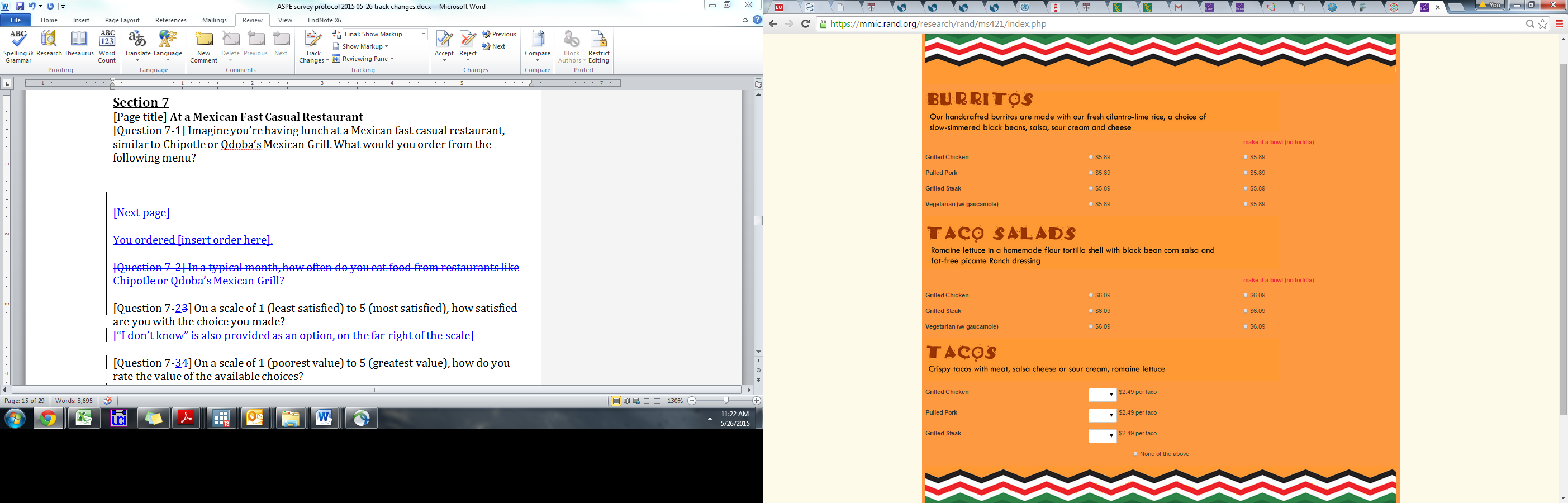The height and width of the screenshot is (503, 1568).
Task: Open the Grilled Chicken taco quantity dropdown
Action: 1103,395
